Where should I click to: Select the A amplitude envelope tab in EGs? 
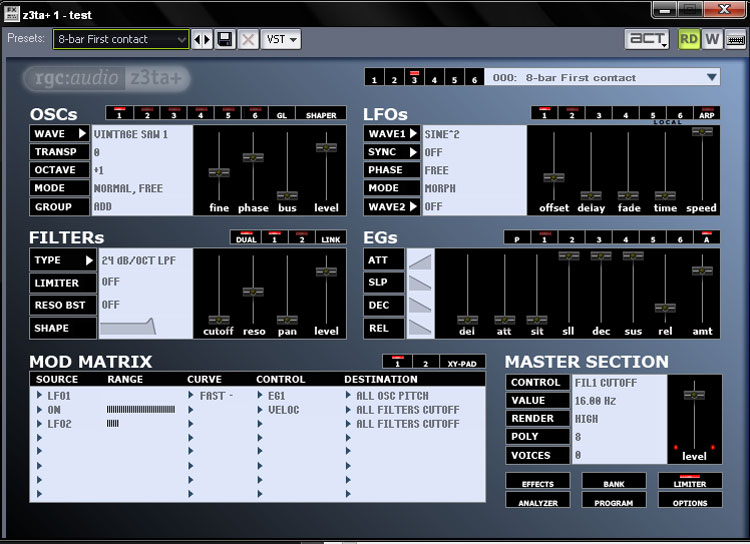(706, 237)
